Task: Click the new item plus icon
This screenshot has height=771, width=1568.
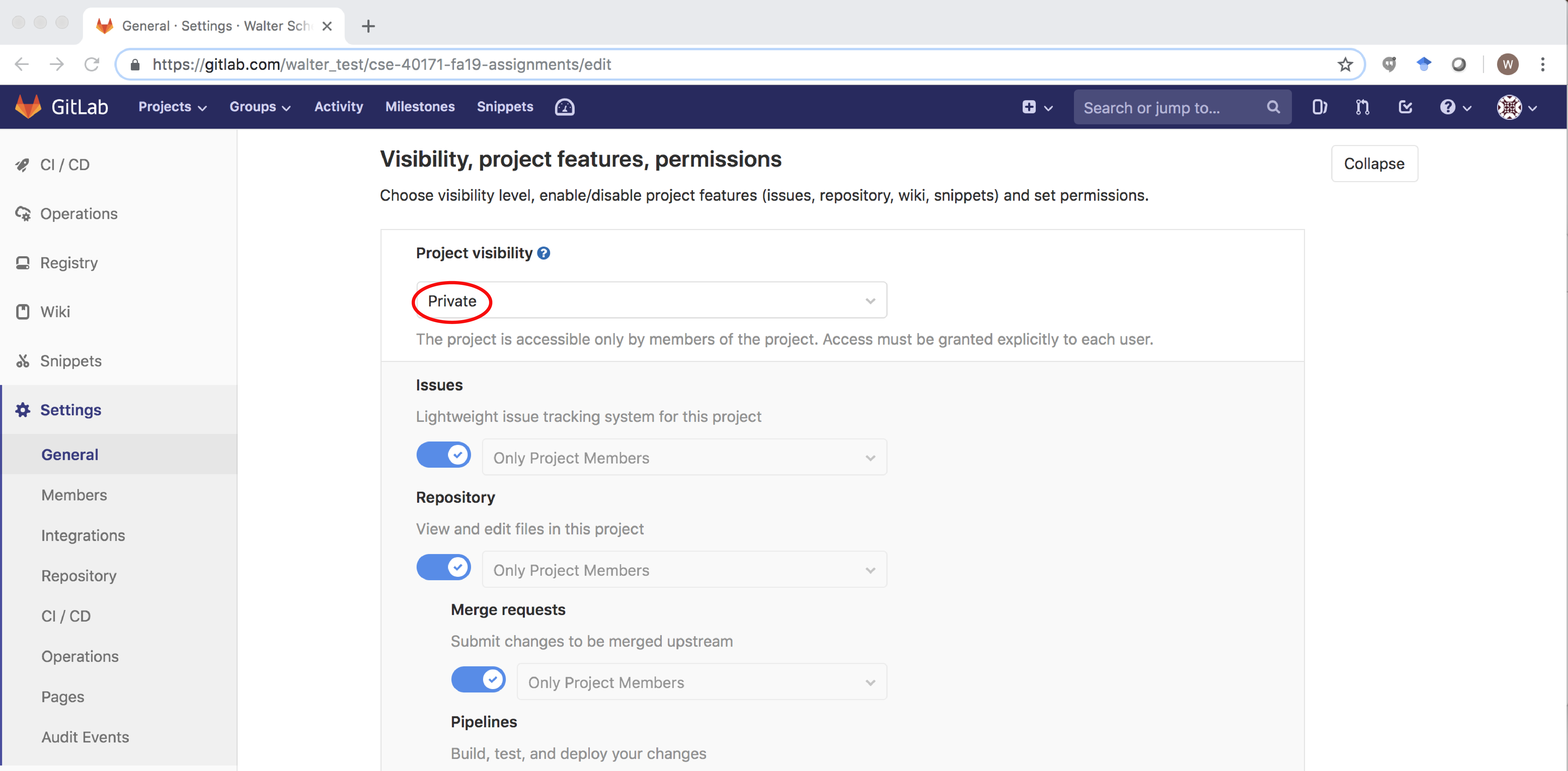Action: [1029, 107]
